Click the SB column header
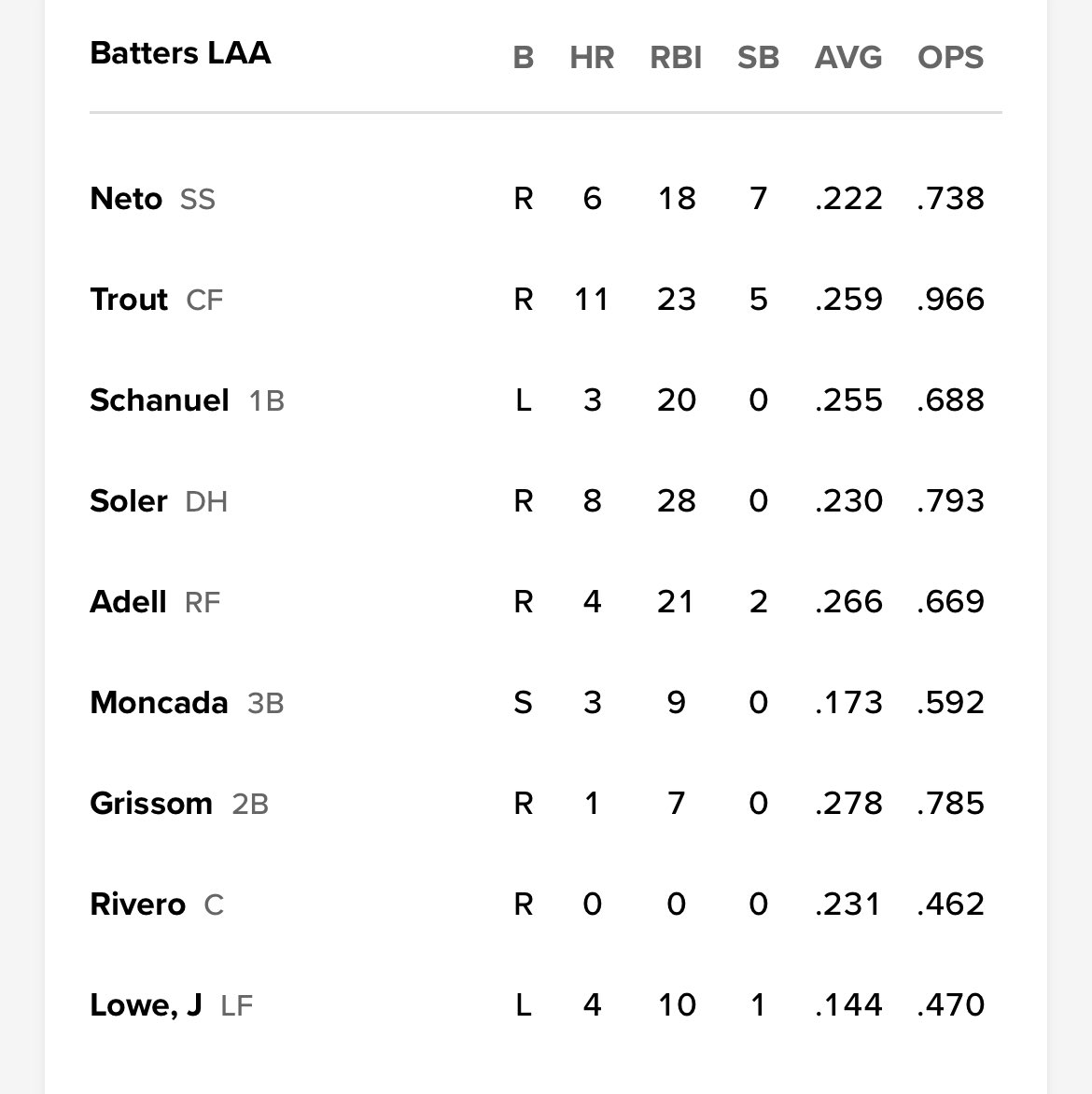Viewport: 1092px width, 1094px height. [759, 57]
